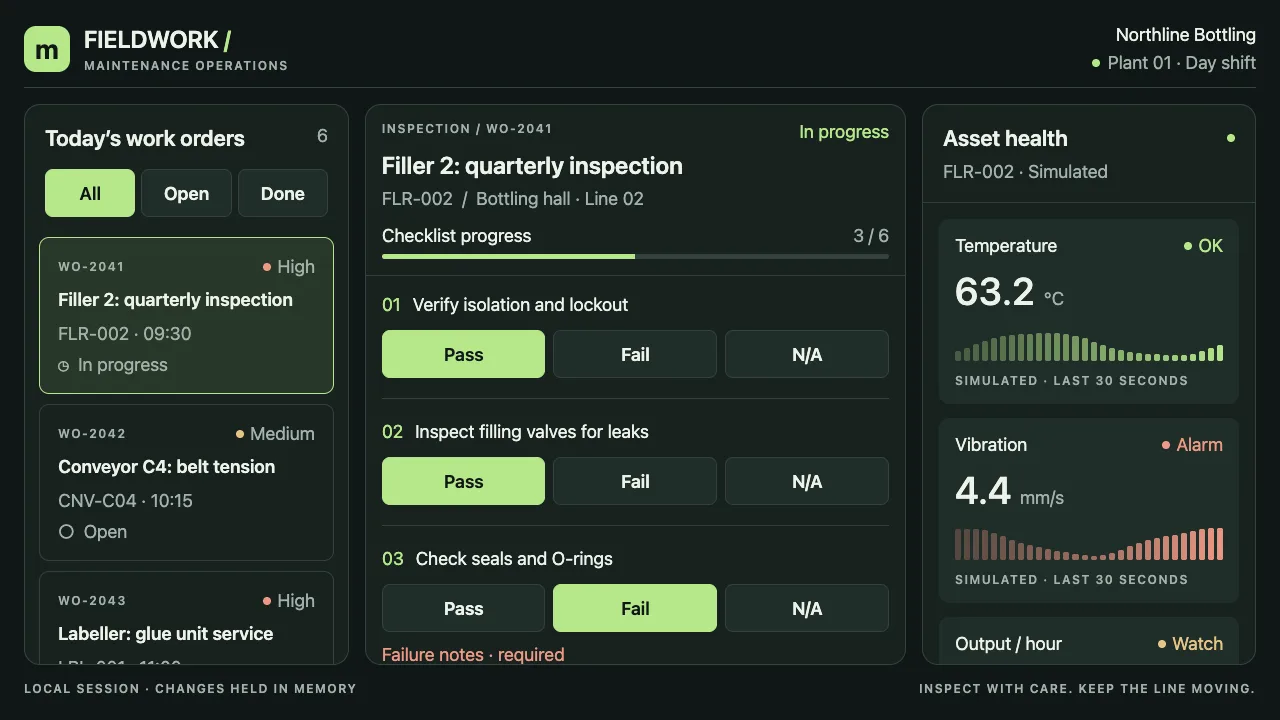This screenshot has width=1280, height=720.
Task: Click the Vibration sparkline chart
Action: (1089, 544)
